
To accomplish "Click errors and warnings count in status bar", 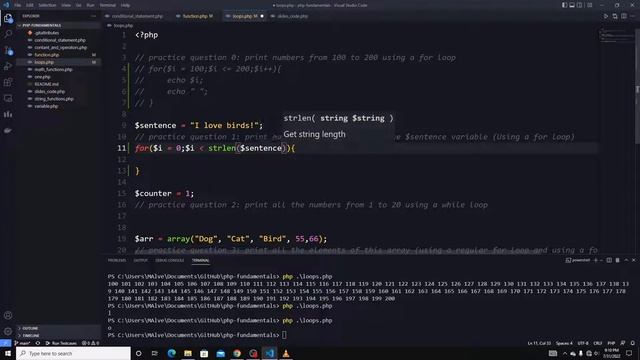I will [91, 343].
